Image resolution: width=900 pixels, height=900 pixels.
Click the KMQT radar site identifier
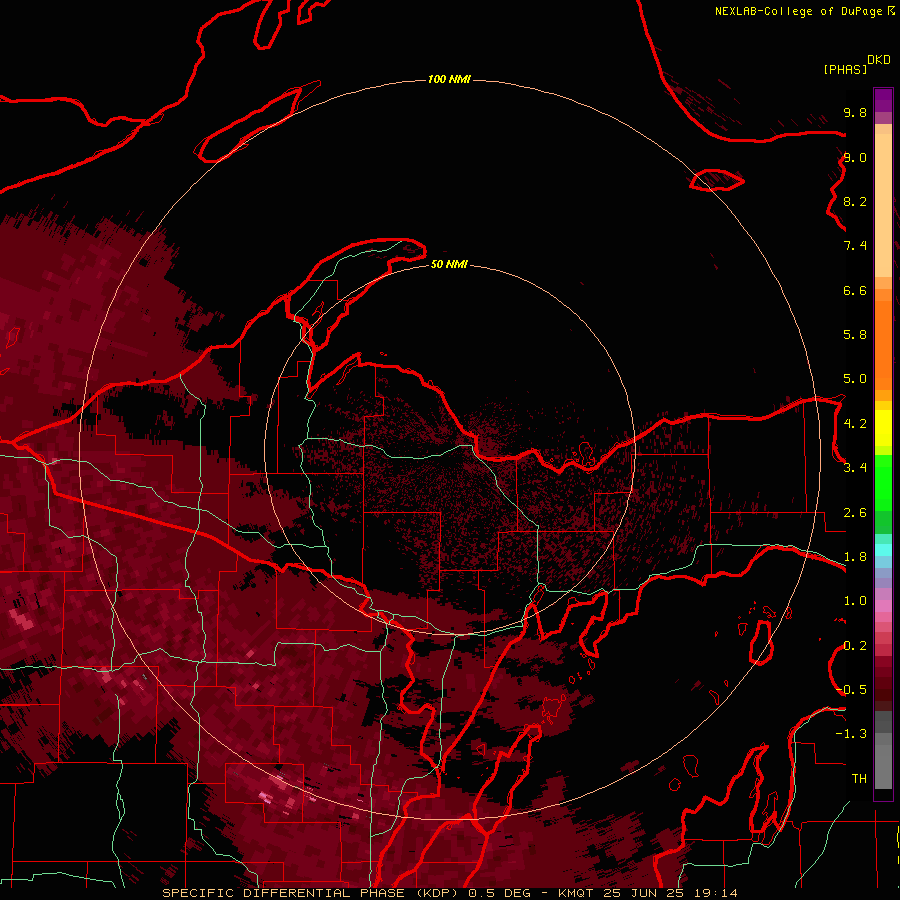(x=576, y=893)
